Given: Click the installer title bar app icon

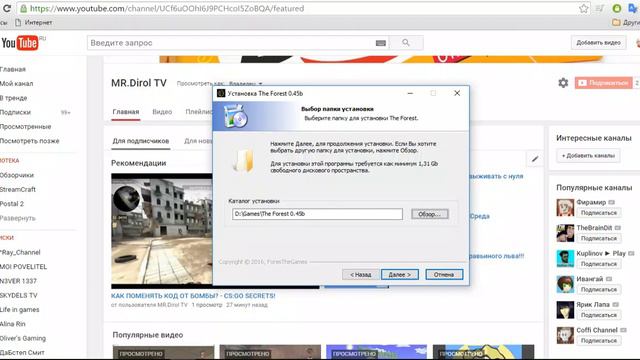Looking at the screenshot, I should (x=221, y=93).
